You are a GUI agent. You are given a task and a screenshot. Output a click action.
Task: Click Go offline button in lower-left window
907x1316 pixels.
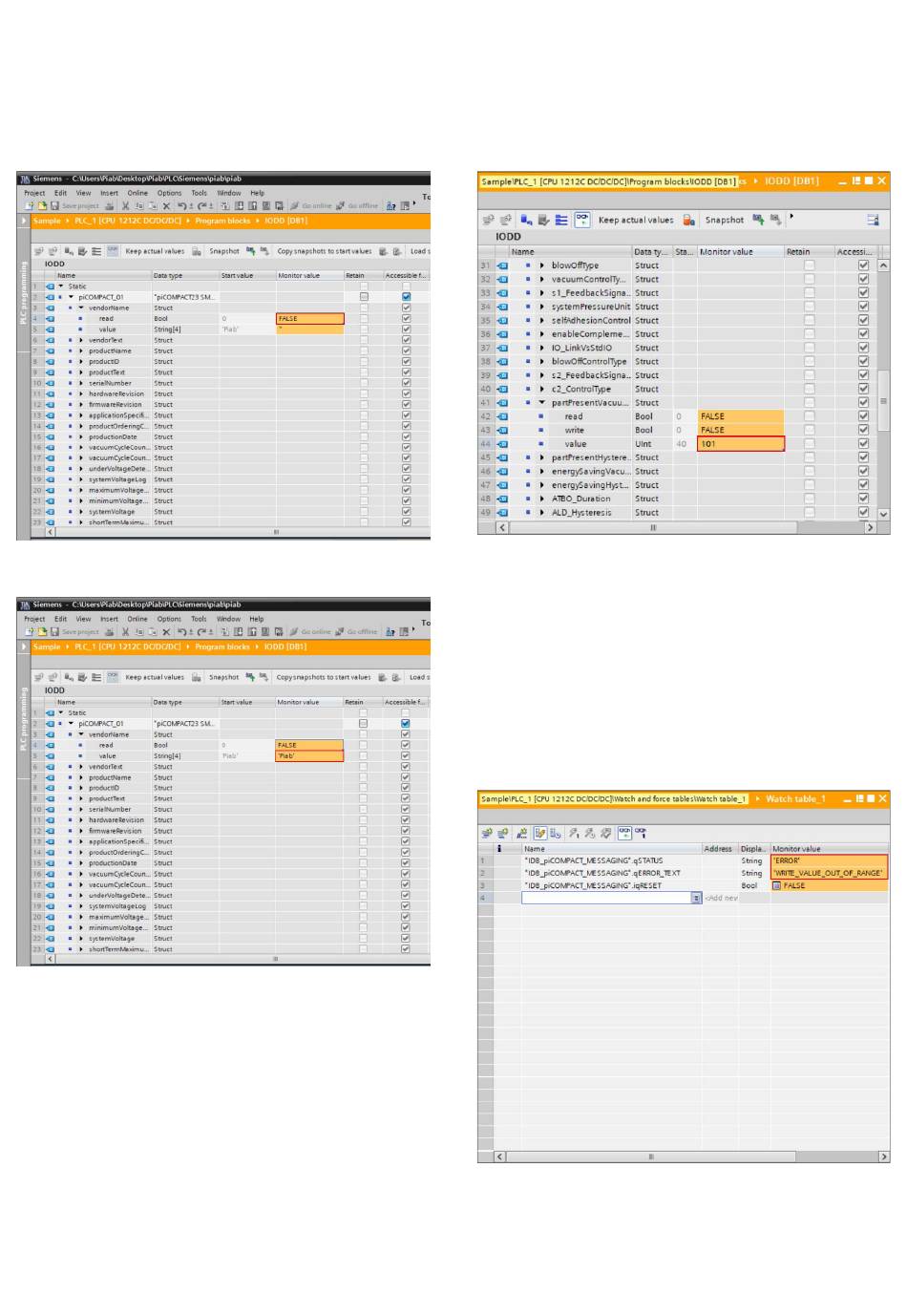(356, 631)
